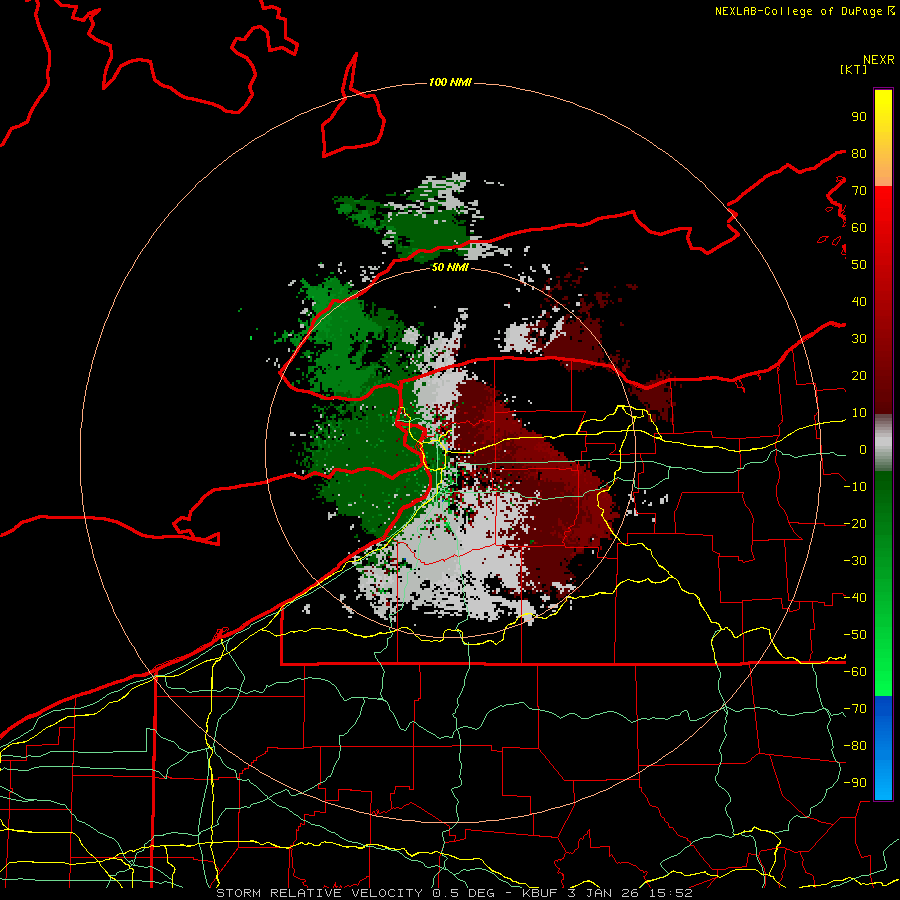Click the -80 value on the velocity scale
Viewport: 900px width, 900px height.
tap(855, 746)
